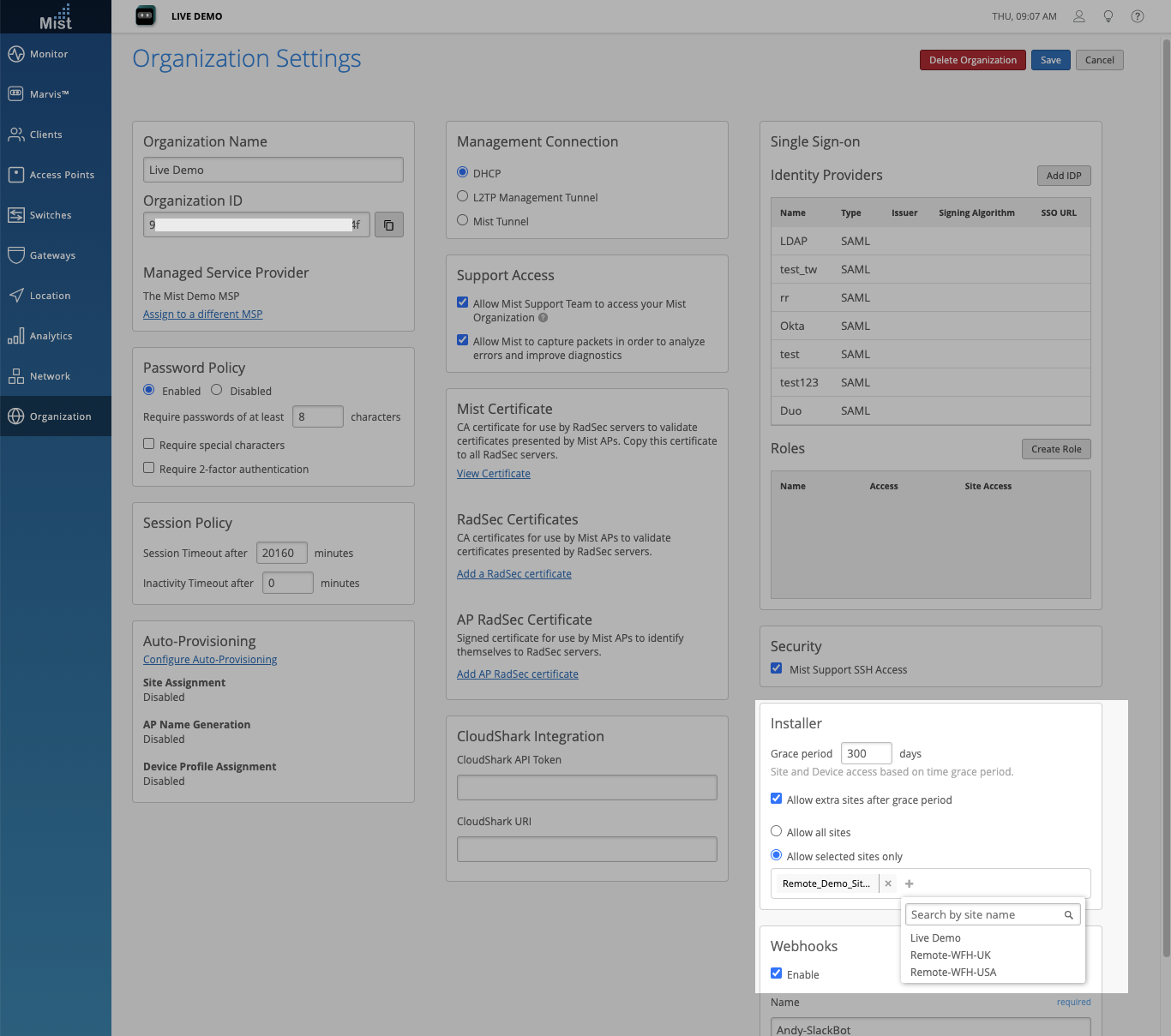
Task: Open the user account icon
Action: [x=1079, y=16]
